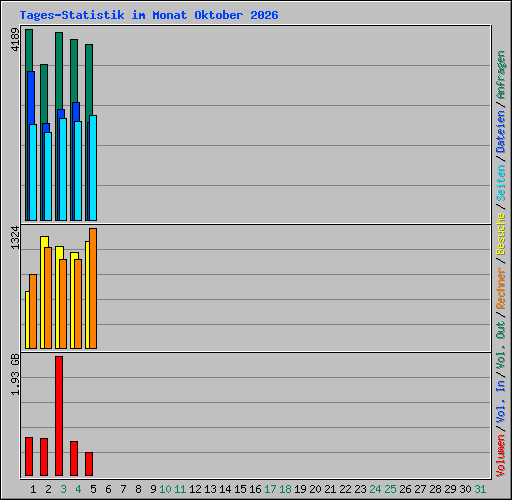Click the 1.93 GB axis label
This screenshot has height=500, width=512.
[15, 375]
